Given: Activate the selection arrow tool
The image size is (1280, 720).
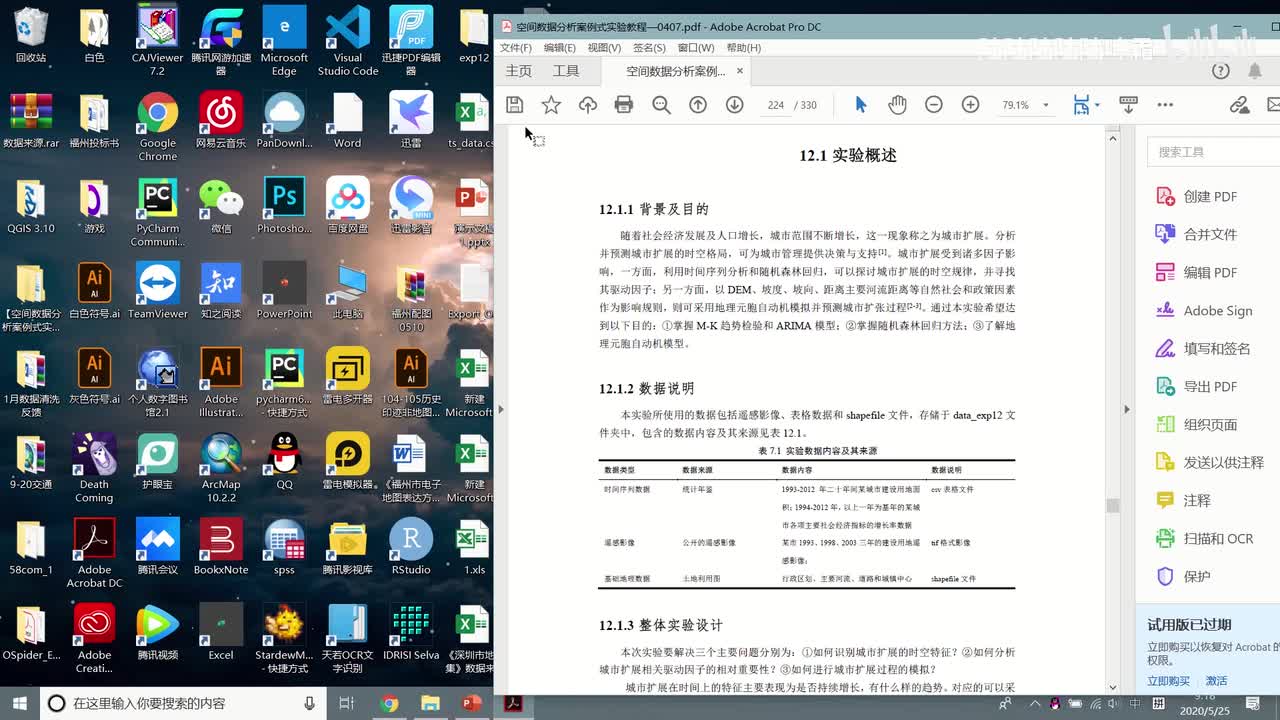Looking at the screenshot, I should click(x=860, y=105).
